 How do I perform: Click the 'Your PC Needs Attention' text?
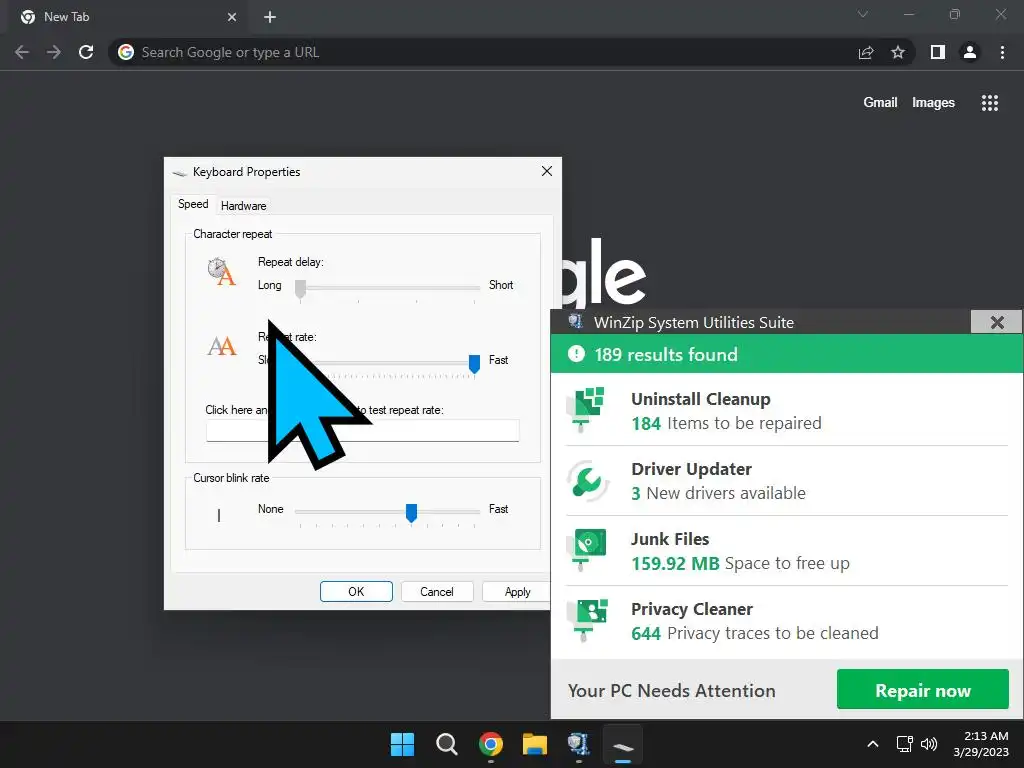(x=671, y=690)
